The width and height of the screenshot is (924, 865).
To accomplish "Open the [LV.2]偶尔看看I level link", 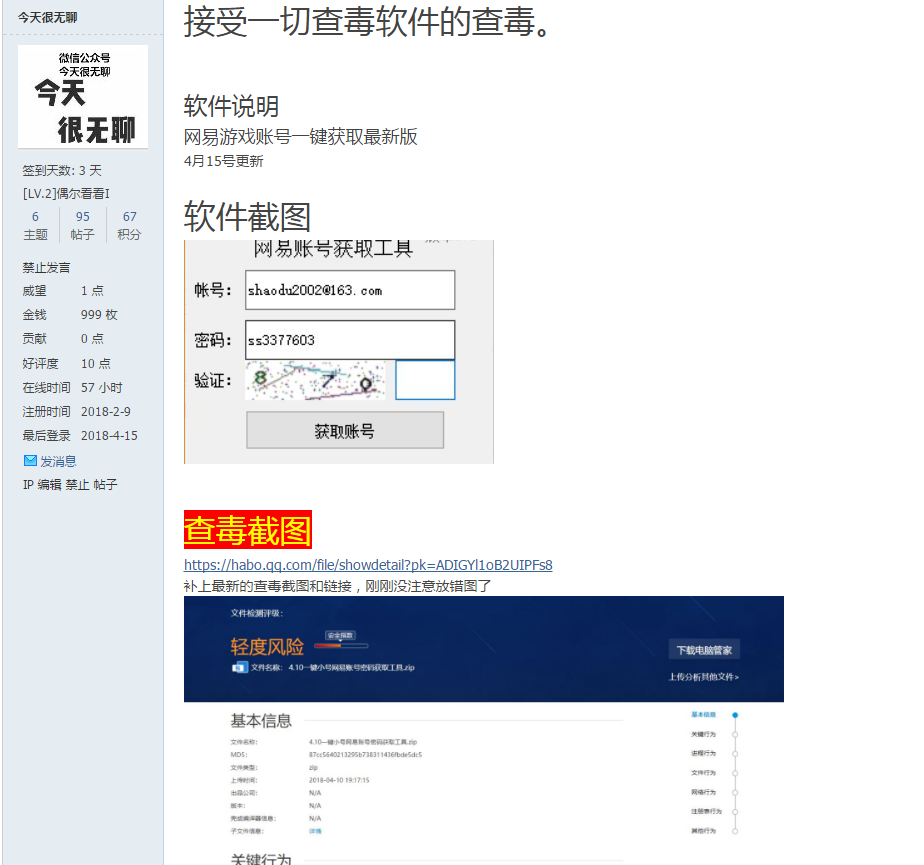I will (x=66, y=193).
